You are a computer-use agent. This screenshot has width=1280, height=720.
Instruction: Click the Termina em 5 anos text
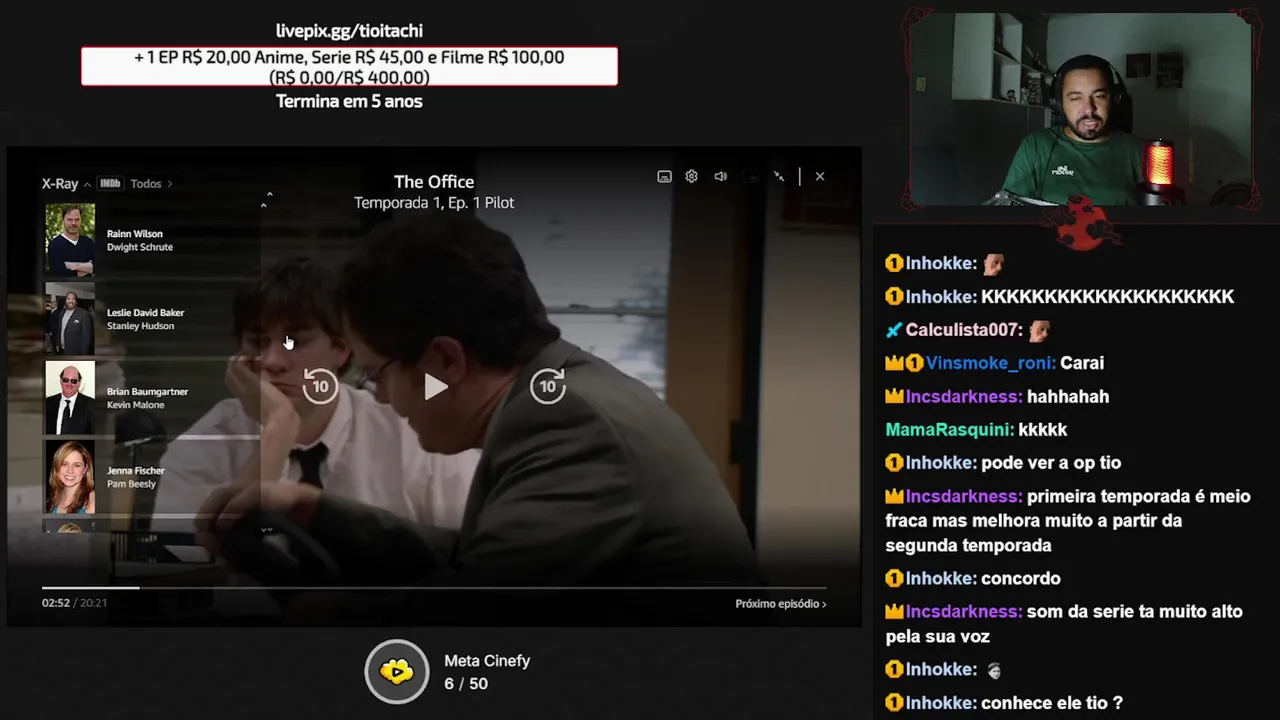click(349, 101)
